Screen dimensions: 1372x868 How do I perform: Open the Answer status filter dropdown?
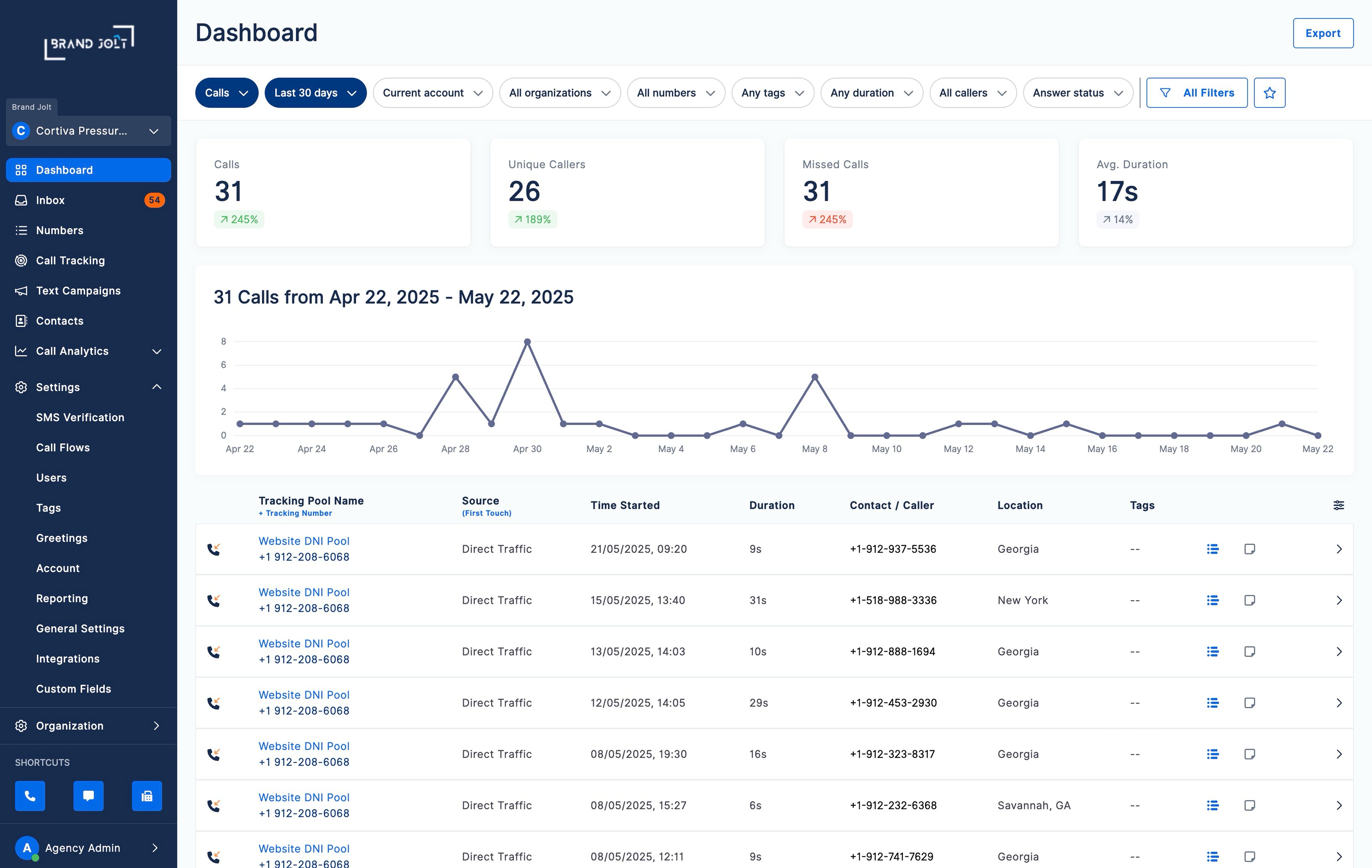click(x=1078, y=93)
